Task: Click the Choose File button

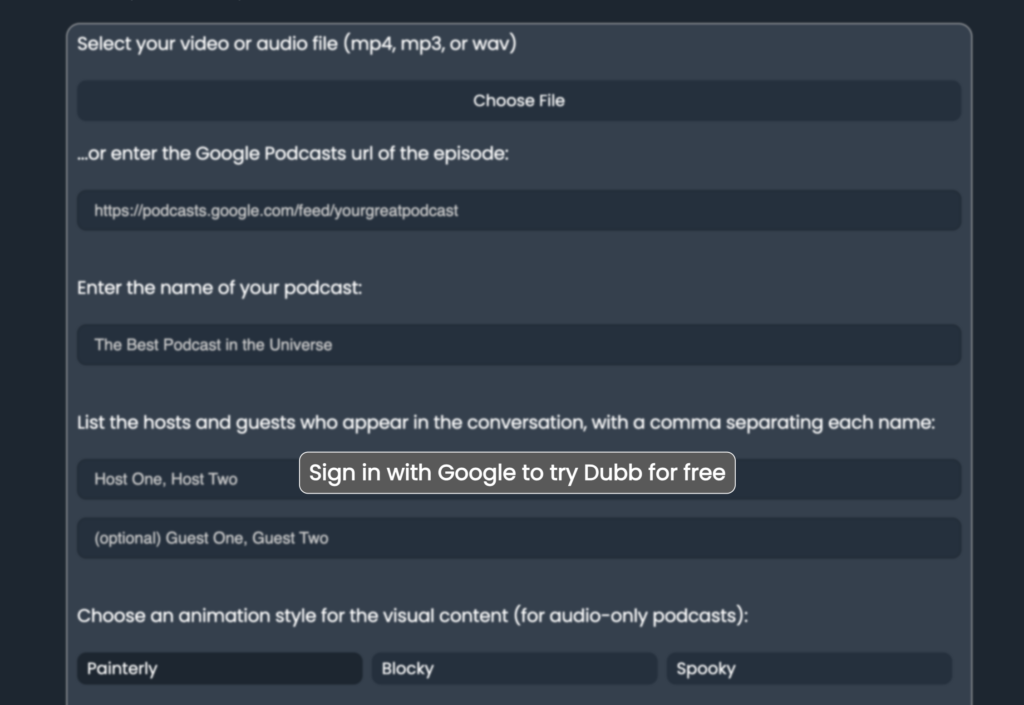Action: coord(518,101)
